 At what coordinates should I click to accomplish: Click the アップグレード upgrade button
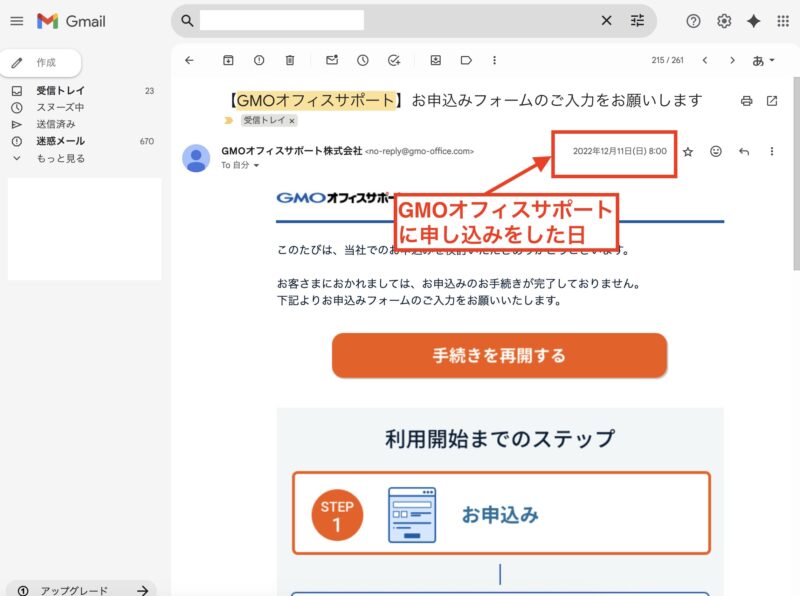pyautogui.click(x=82, y=589)
